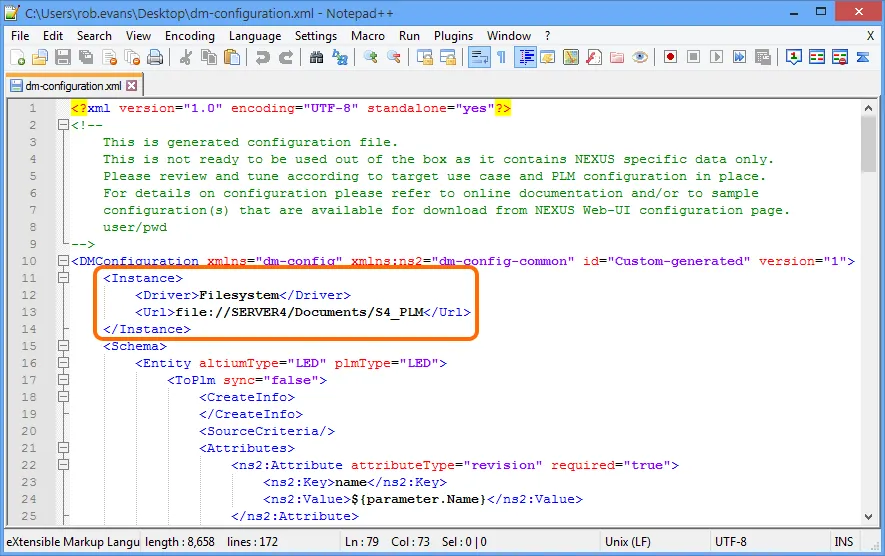Image resolution: width=885 pixels, height=556 pixels.
Task: Cut selection with scissors icon
Action: coord(186,57)
